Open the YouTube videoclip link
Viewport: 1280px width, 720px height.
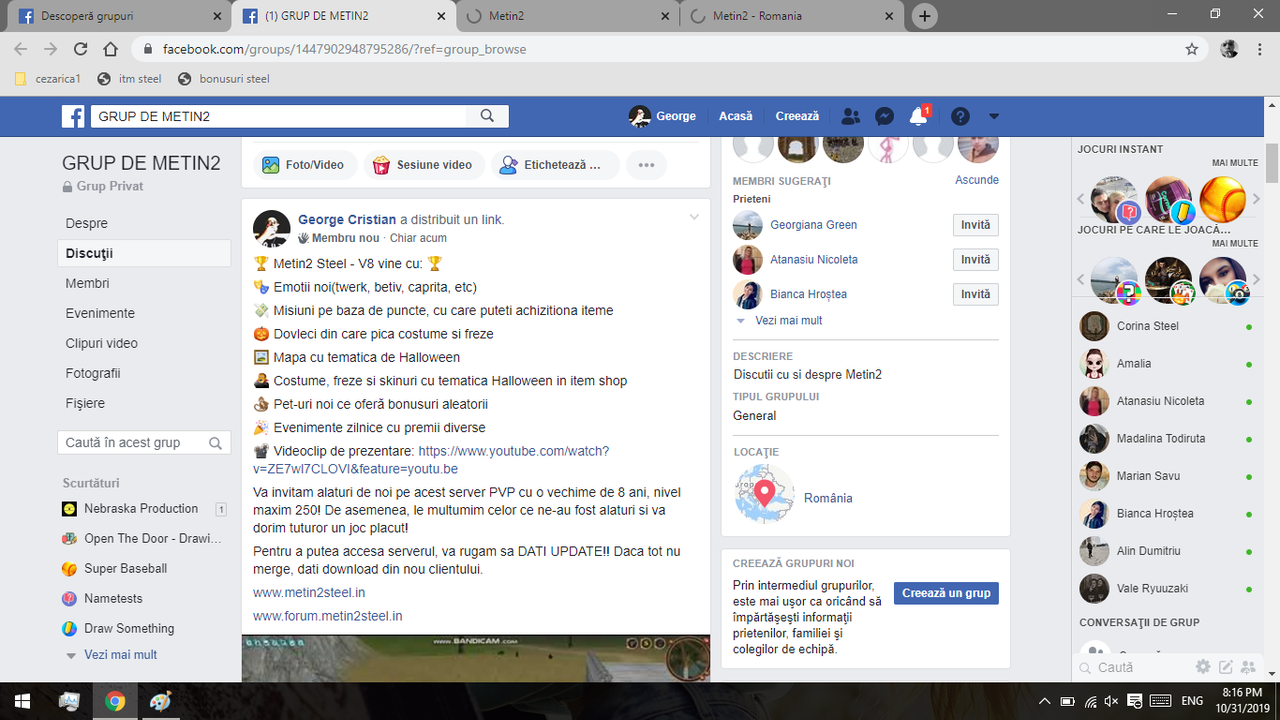tap(431, 460)
